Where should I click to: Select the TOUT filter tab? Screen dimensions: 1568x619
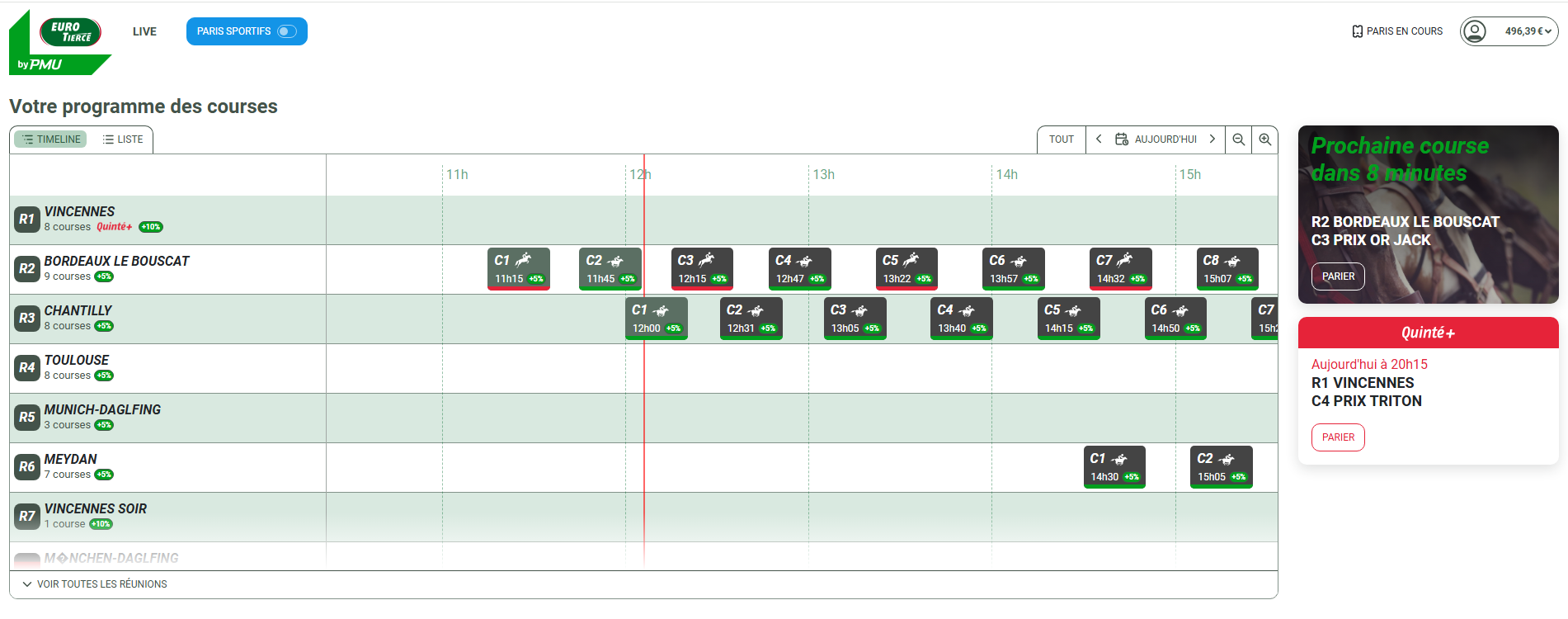(x=1062, y=139)
